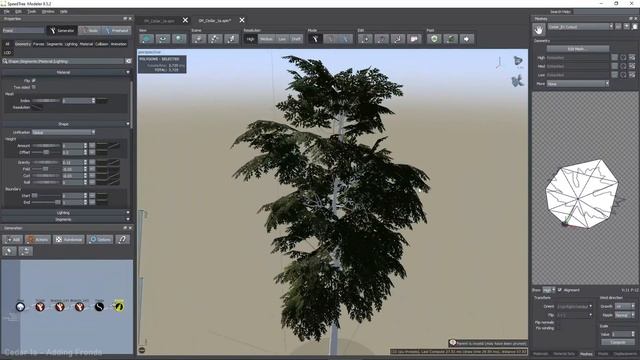Click the fourth icon in the Edit toolbar group
This screenshot has width=640, height=360.
(x=414, y=39)
